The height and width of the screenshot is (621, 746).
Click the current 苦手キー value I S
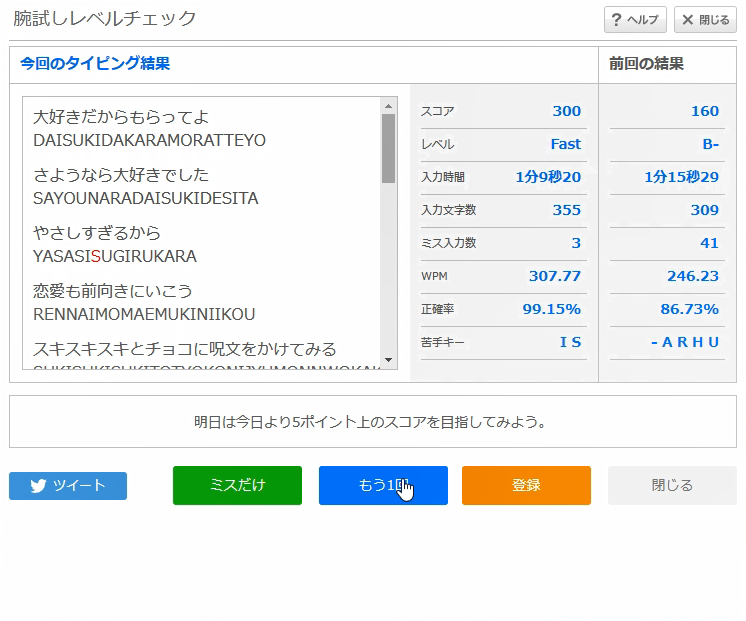[x=570, y=342]
